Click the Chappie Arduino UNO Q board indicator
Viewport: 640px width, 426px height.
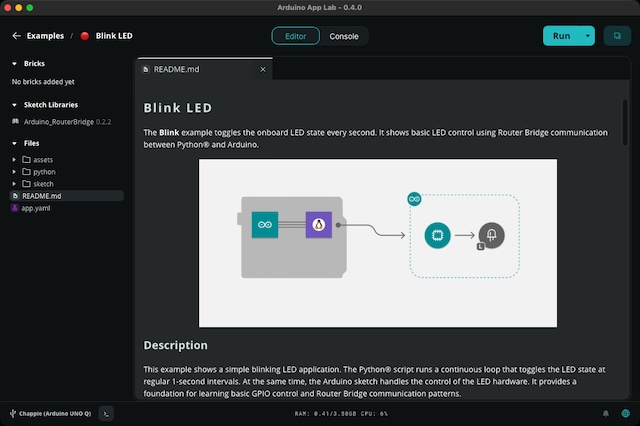click(x=50, y=413)
